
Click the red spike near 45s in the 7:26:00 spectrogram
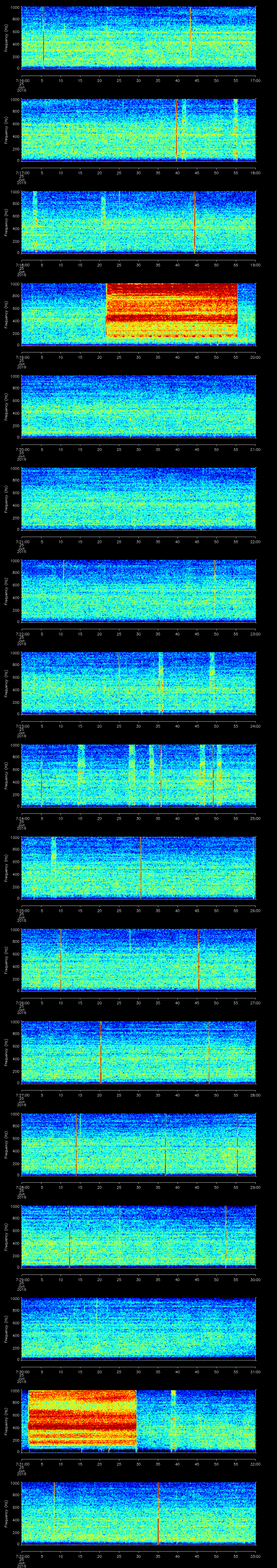tap(199, 960)
